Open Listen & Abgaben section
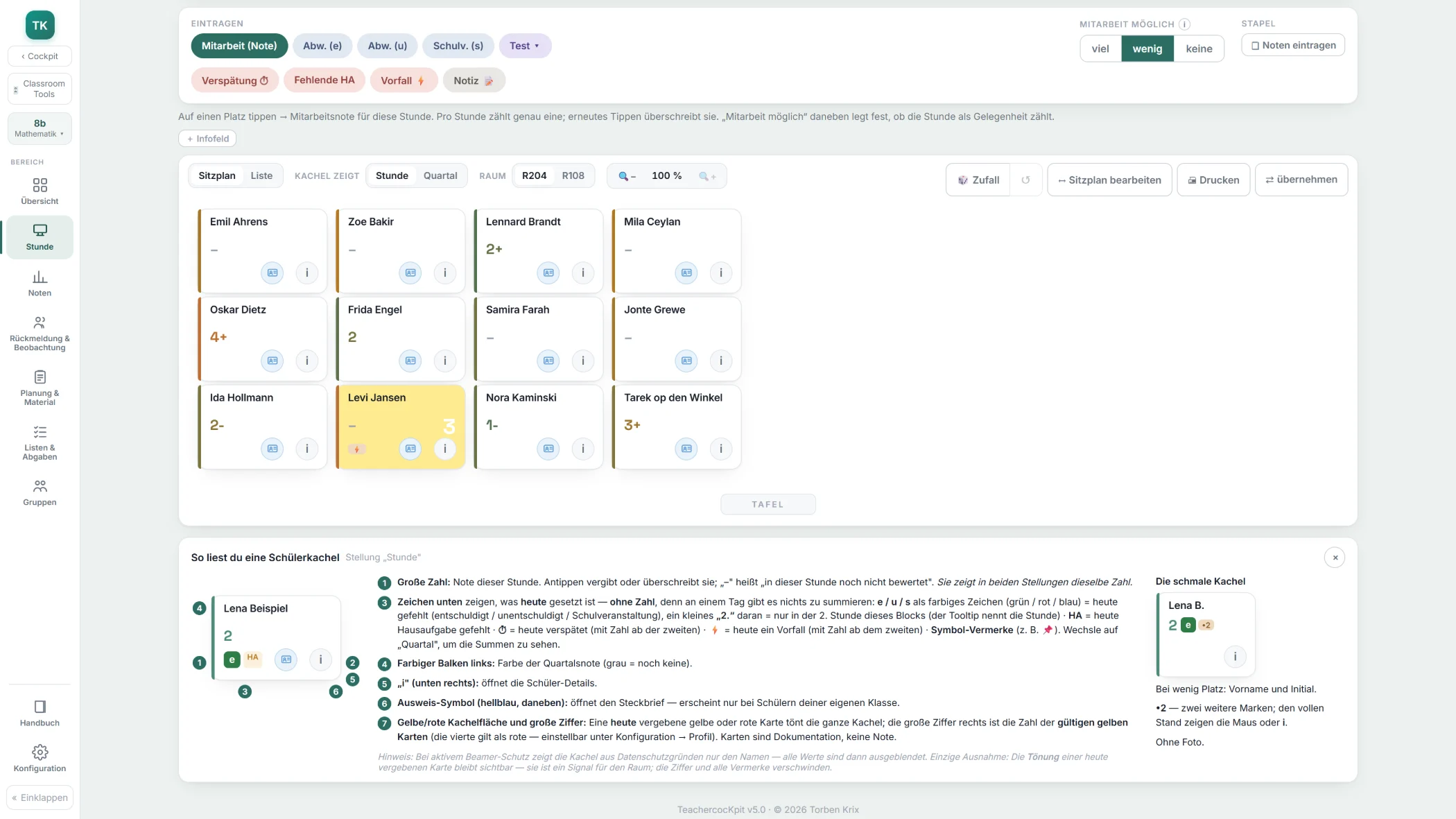 [x=40, y=442]
